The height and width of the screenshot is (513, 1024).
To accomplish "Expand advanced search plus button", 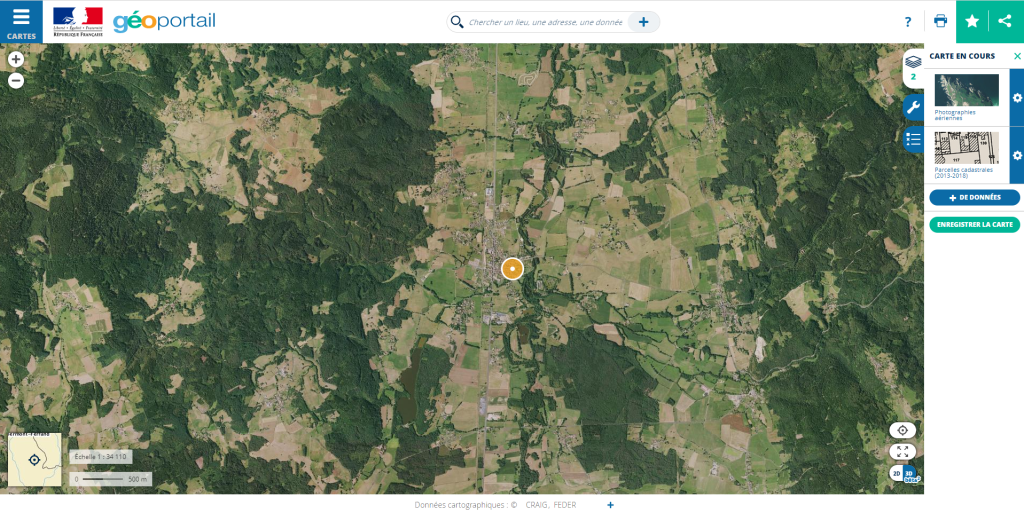I will click(643, 22).
